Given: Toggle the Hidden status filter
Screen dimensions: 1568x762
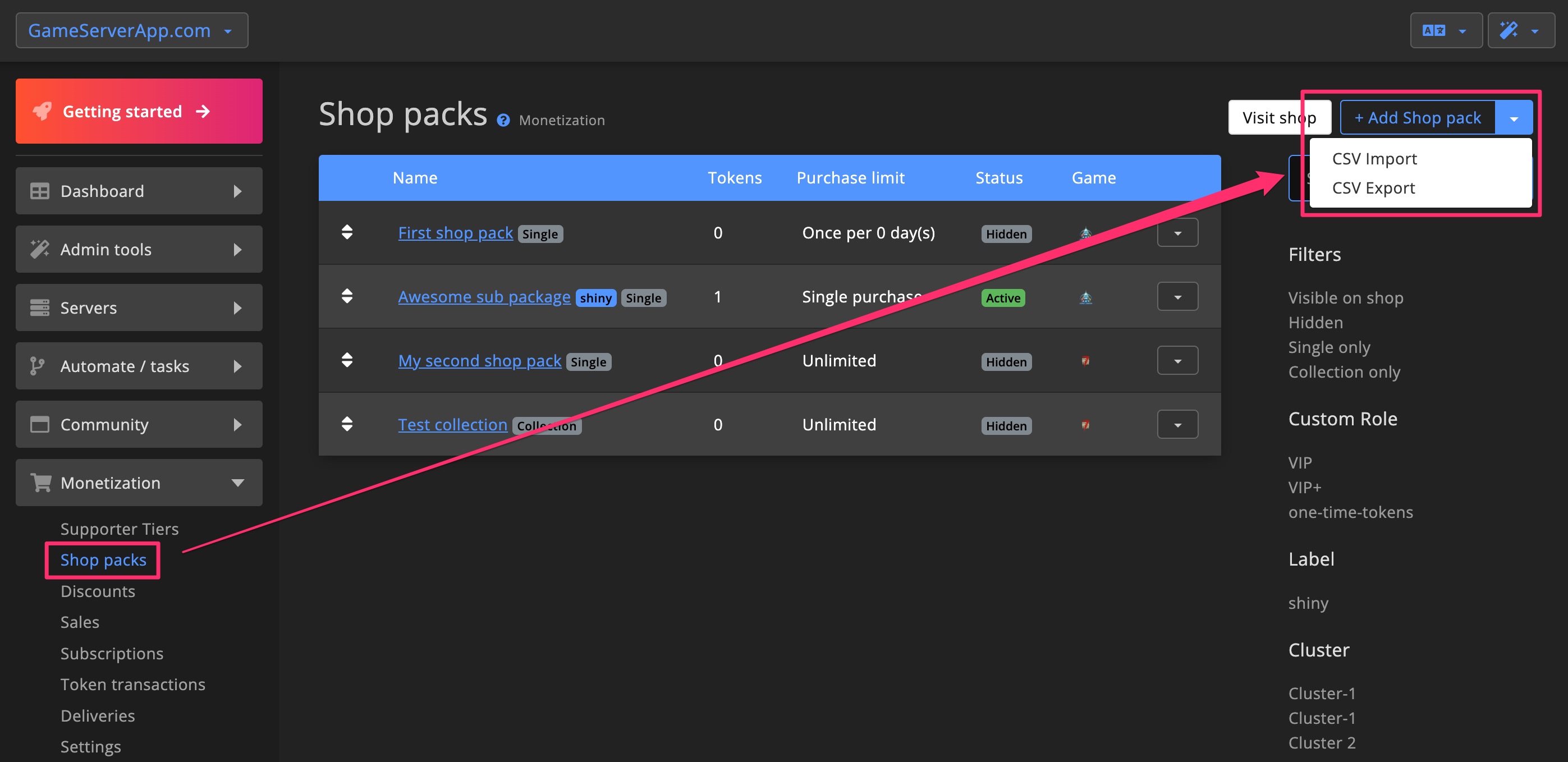Looking at the screenshot, I should [x=1315, y=322].
